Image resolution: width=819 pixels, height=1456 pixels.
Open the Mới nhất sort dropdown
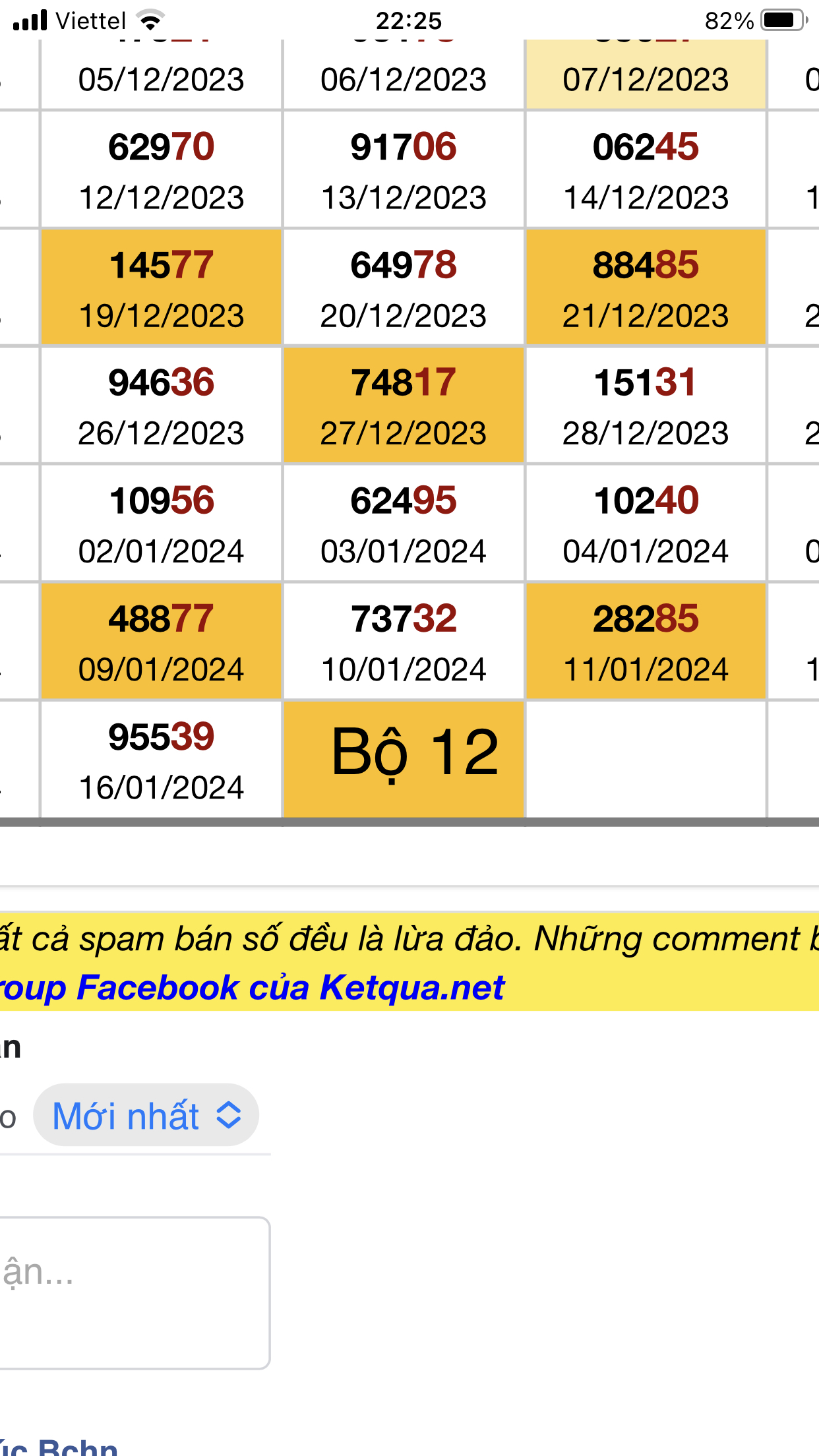(x=146, y=1115)
